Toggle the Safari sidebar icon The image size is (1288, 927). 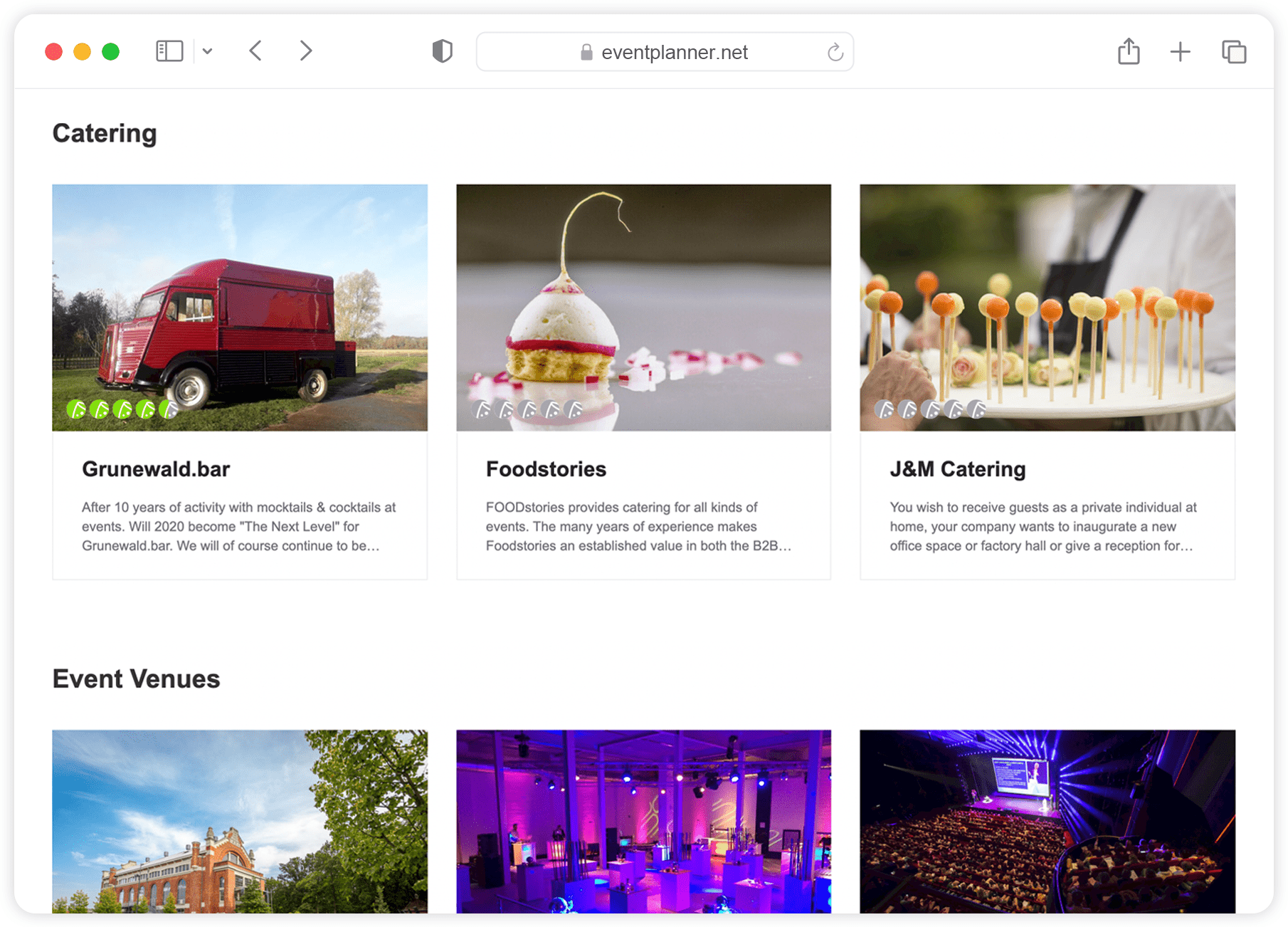[x=169, y=51]
